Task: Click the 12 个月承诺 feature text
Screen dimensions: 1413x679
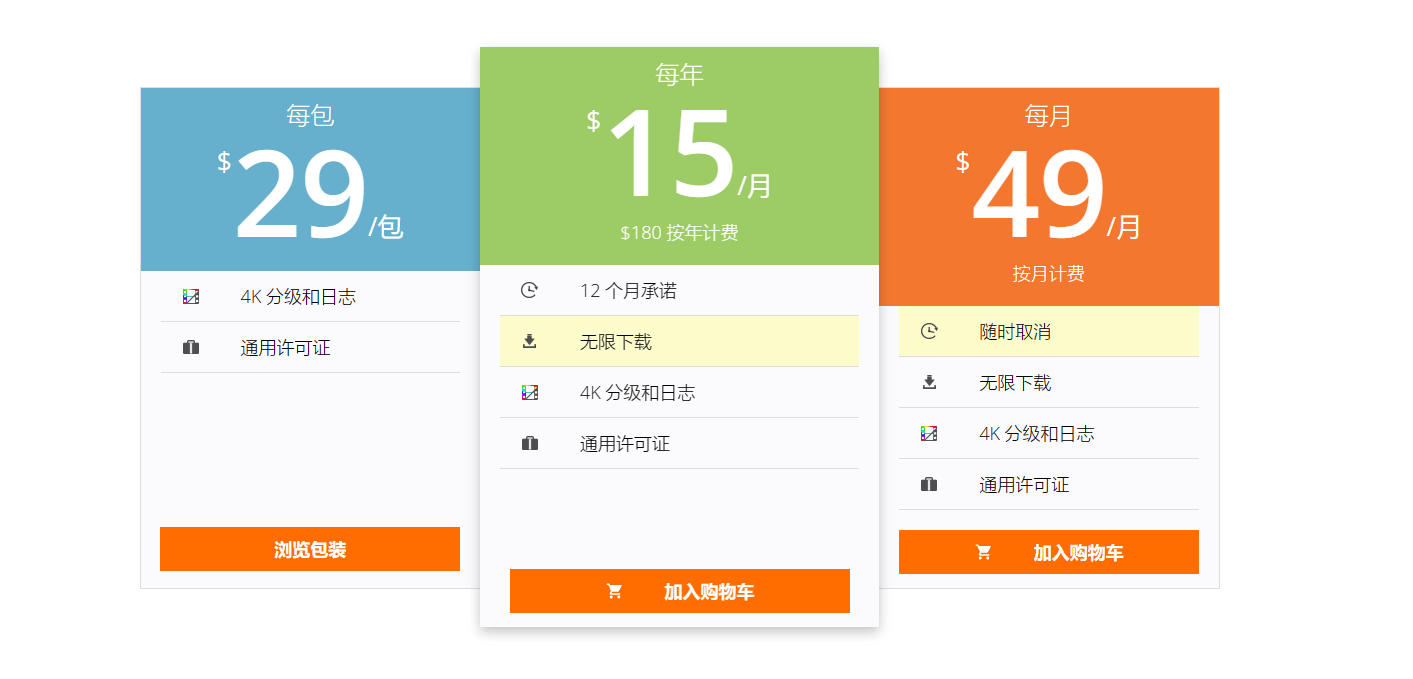Action: click(628, 291)
